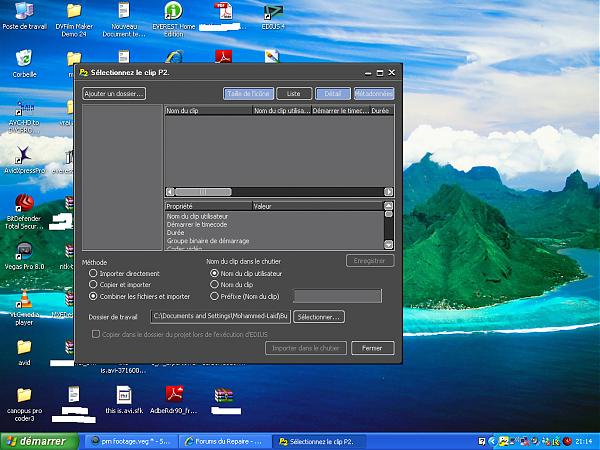Select the this is.avi.sfk file icon
Viewport: 600px width, 450px height.
tap(124, 399)
